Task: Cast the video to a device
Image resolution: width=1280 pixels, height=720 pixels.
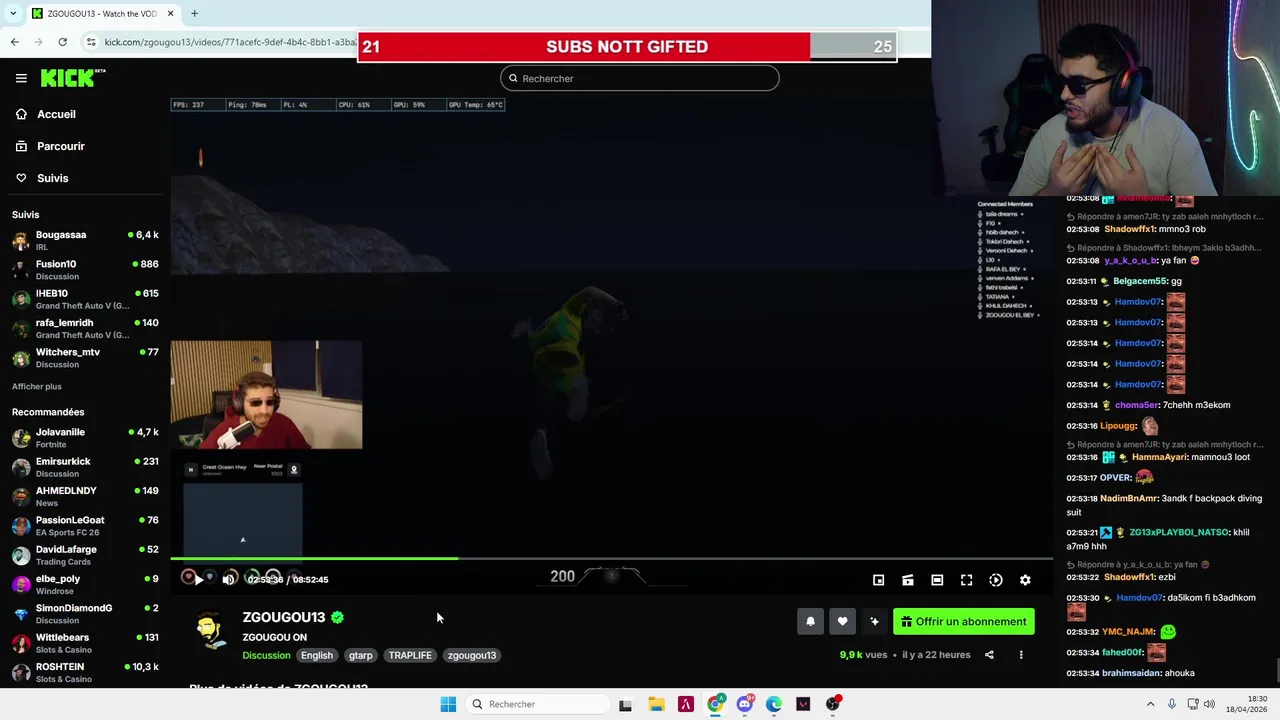Action: pos(908,580)
